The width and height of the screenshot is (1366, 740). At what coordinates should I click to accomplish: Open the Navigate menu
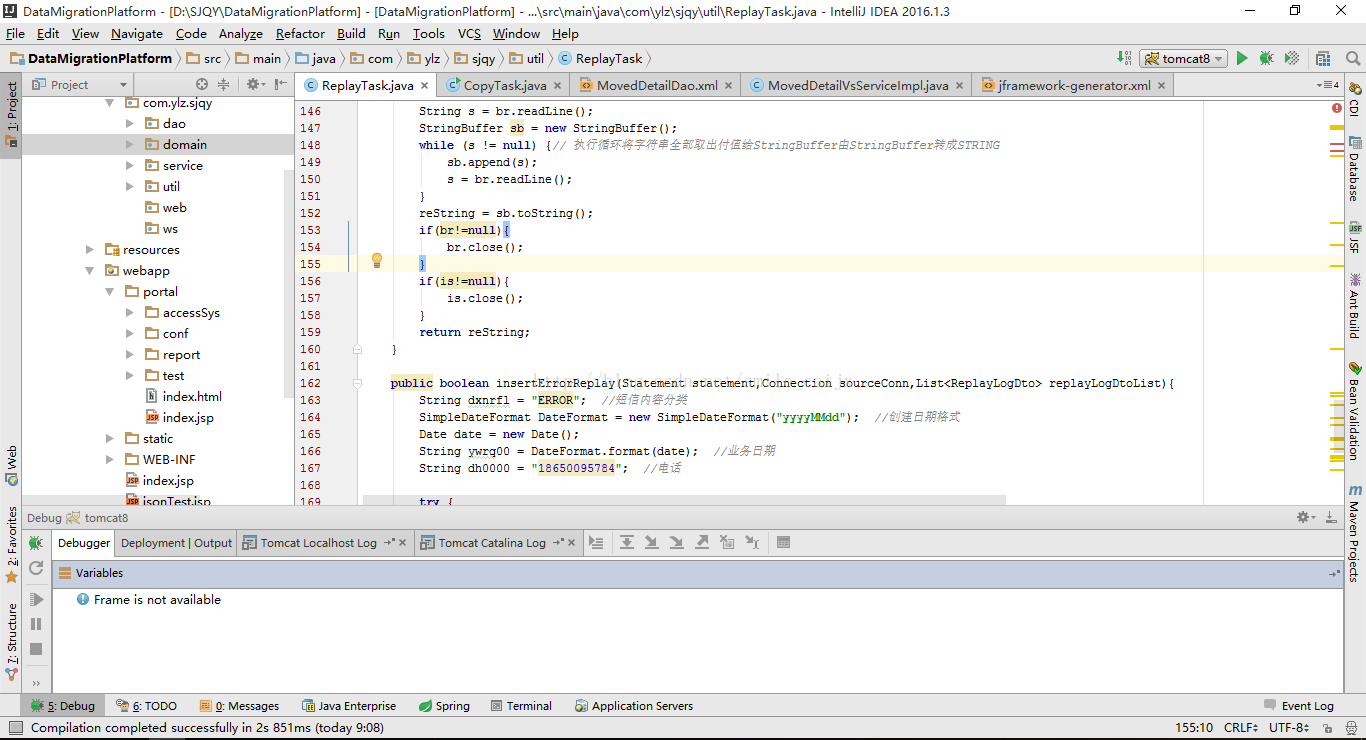click(x=136, y=34)
